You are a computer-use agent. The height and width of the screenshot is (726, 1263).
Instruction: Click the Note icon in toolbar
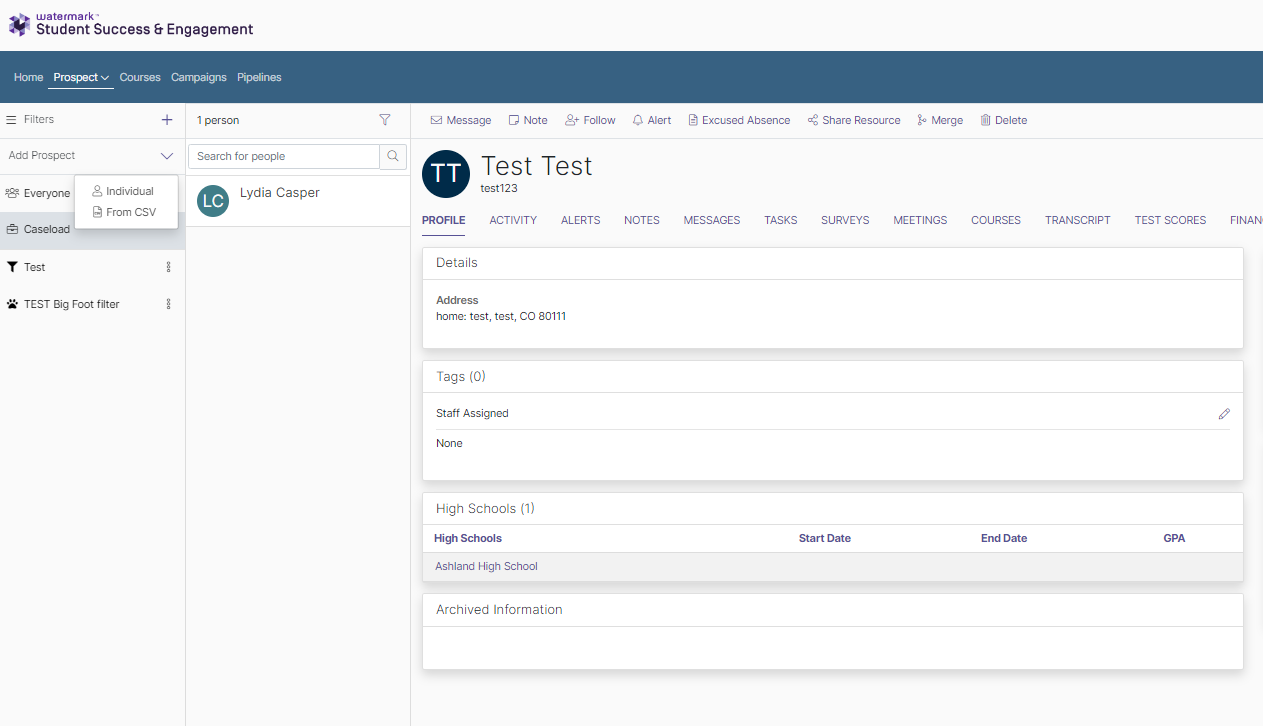click(514, 120)
